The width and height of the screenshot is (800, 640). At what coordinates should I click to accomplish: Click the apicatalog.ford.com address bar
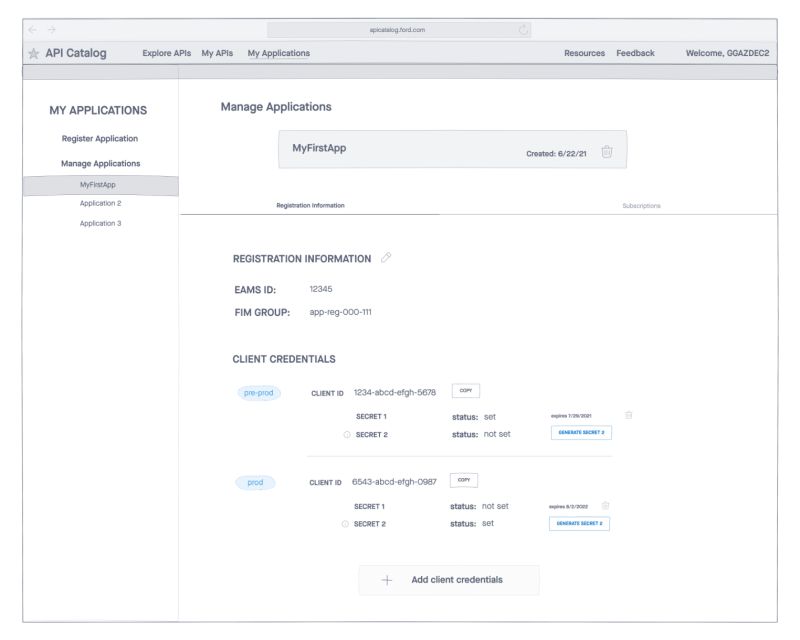(398, 30)
